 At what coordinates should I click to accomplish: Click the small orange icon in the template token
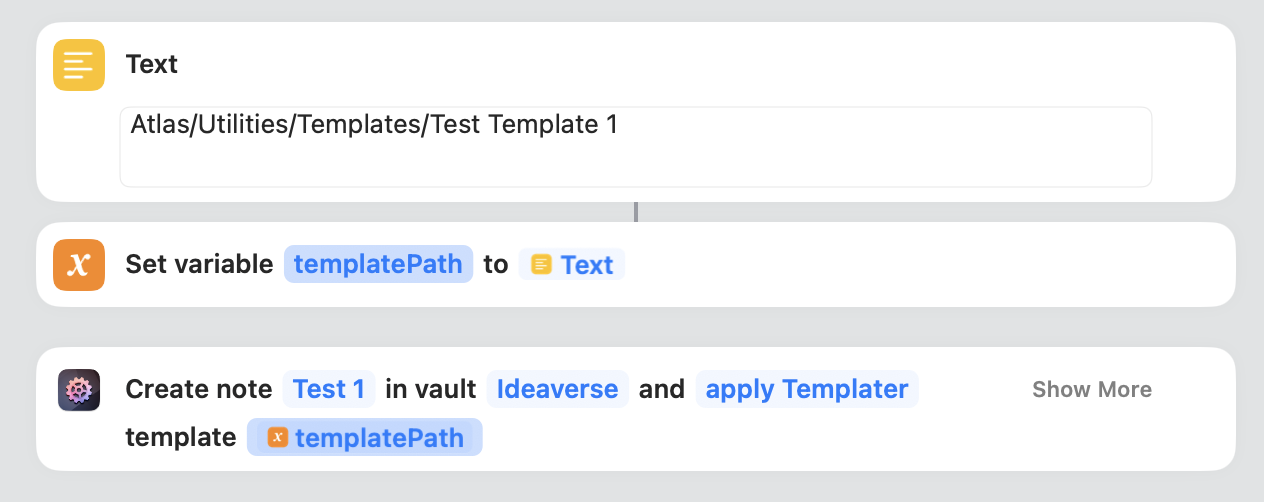(x=278, y=438)
